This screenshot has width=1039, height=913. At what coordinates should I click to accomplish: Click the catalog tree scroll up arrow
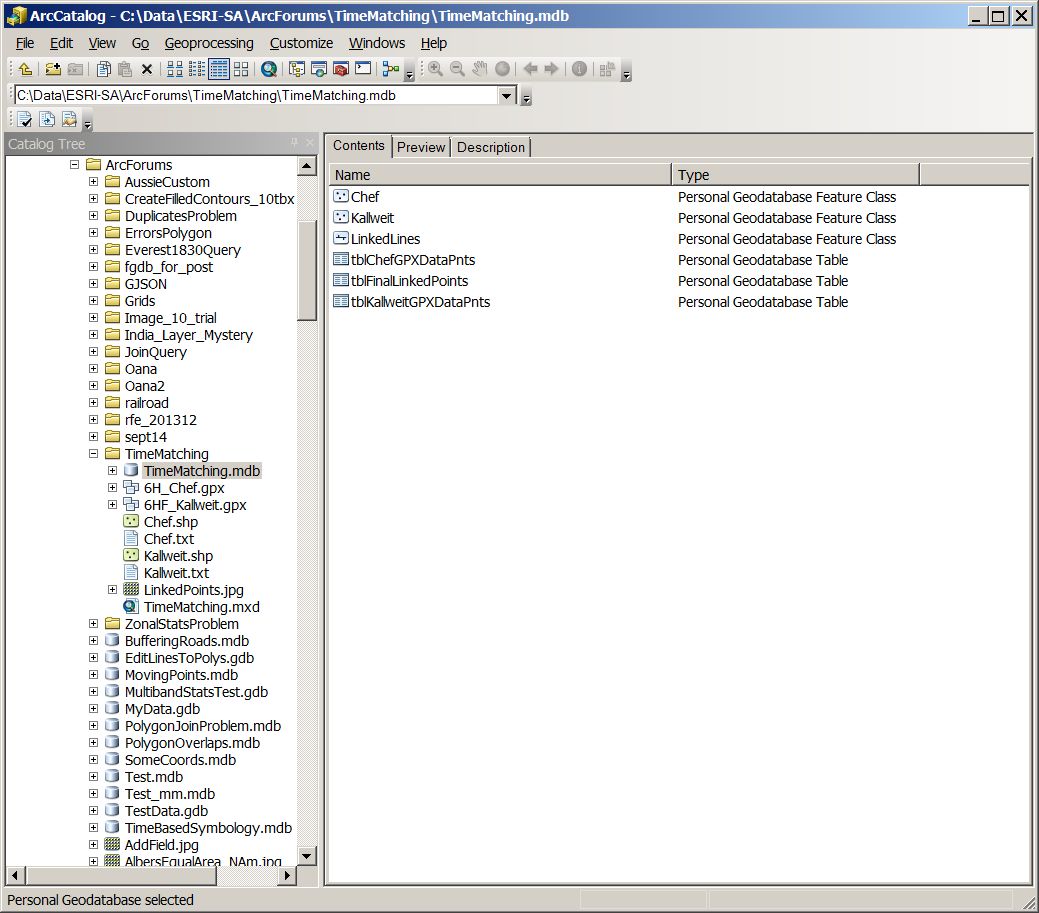coord(307,165)
